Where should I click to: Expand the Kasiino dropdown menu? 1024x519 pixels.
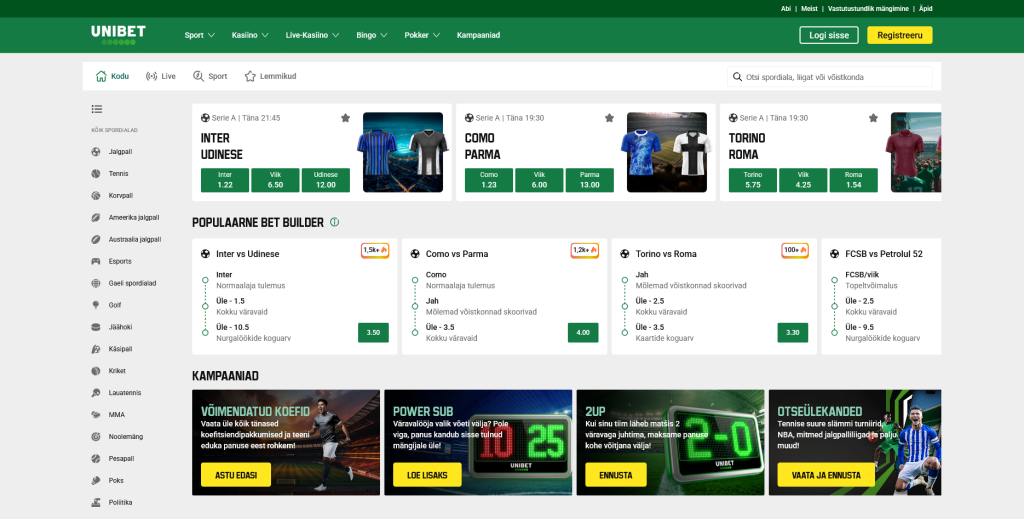point(250,35)
